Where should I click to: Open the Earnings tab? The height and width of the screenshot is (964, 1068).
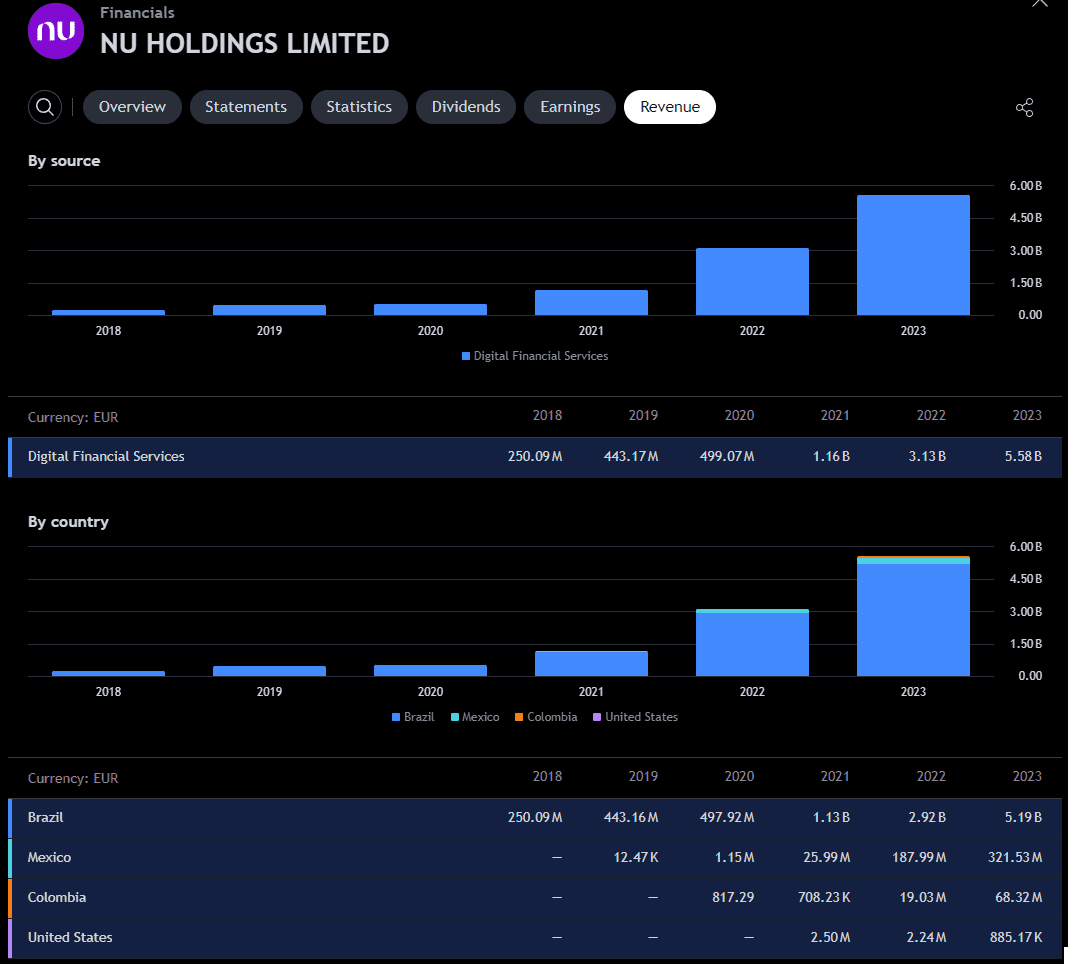click(x=570, y=107)
